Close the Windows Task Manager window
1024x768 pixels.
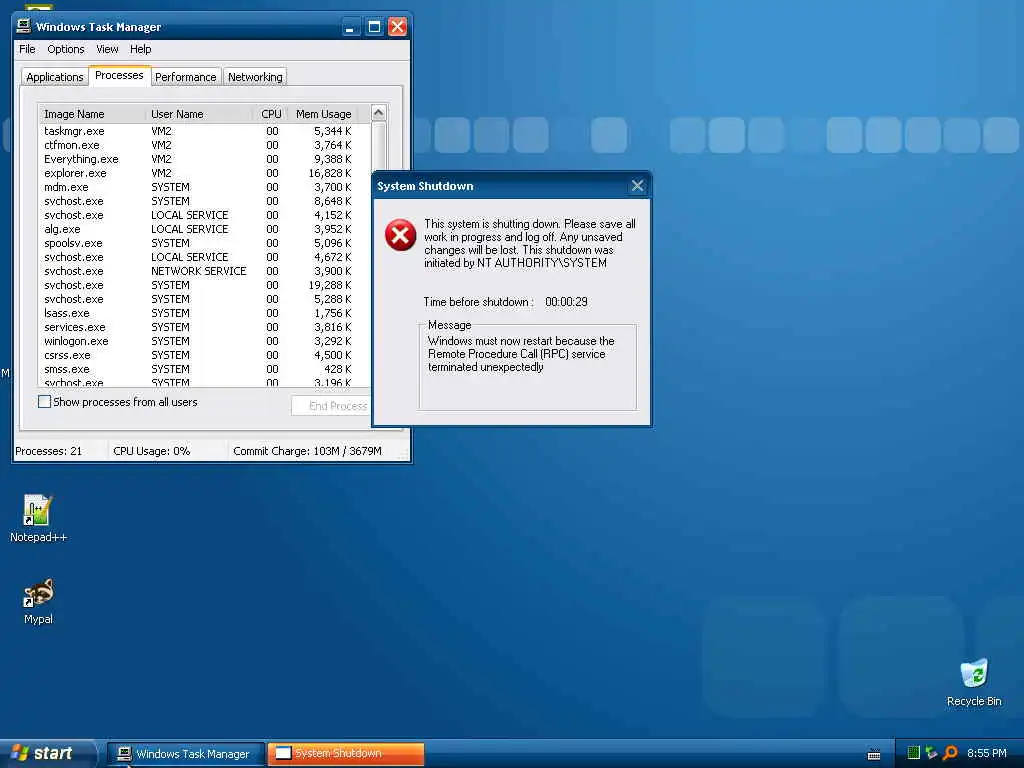(397, 27)
